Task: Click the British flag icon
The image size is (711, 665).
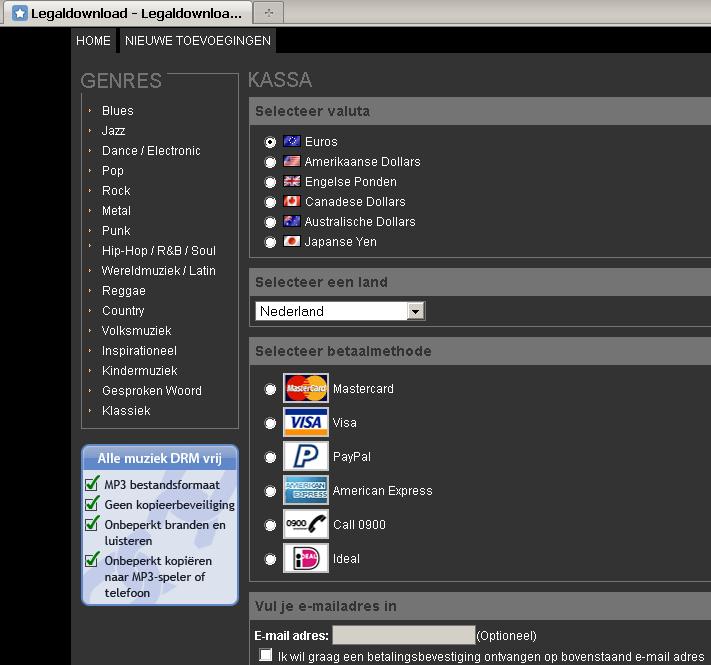Action: tap(292, 181)
